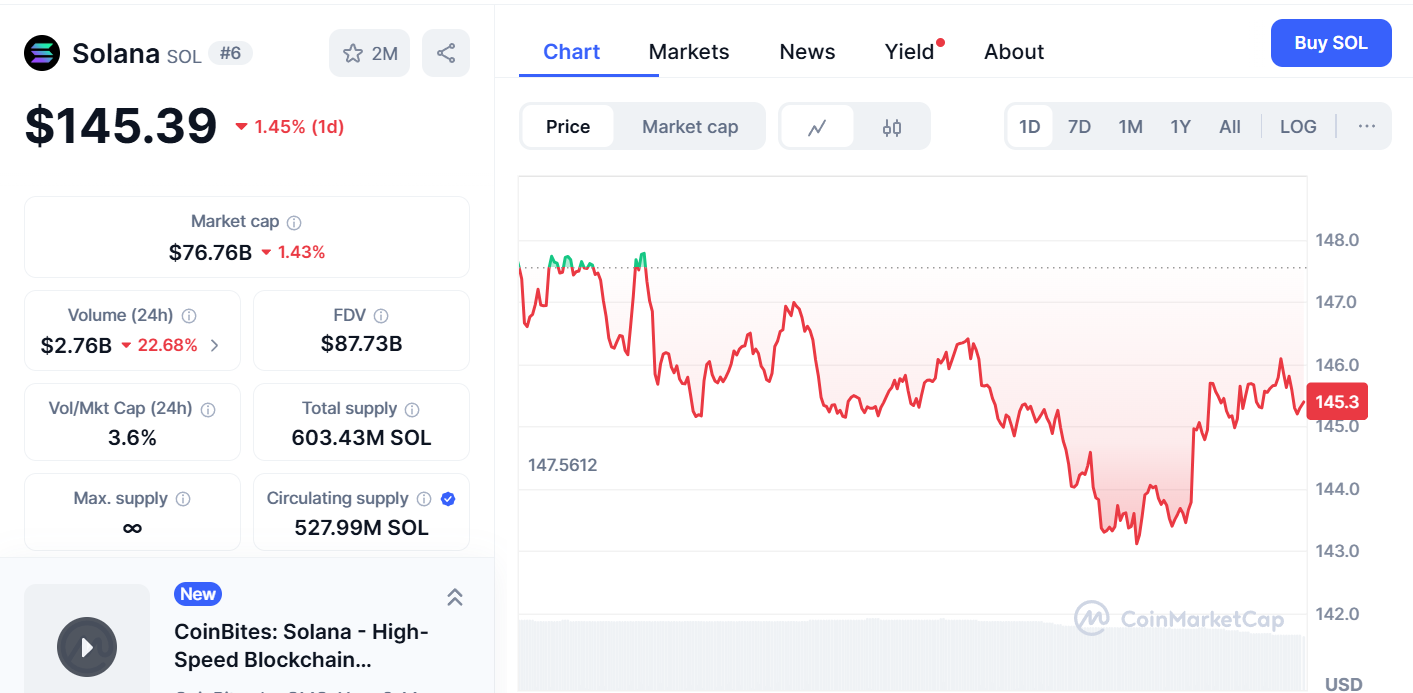Toggle LOG scale on chart
Screen dimensions: 1413x693
1298,127
